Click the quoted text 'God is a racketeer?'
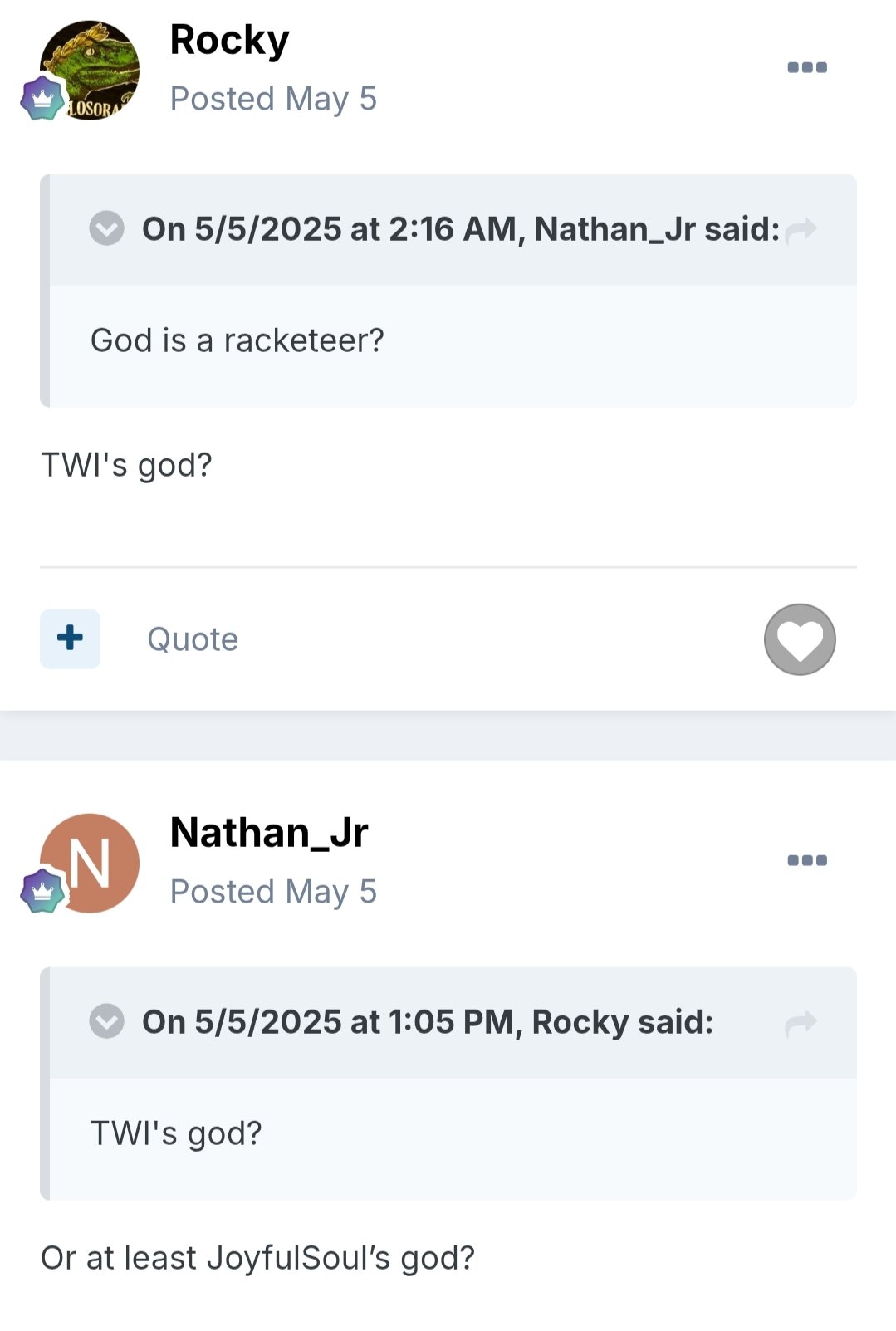 (237, 340)
